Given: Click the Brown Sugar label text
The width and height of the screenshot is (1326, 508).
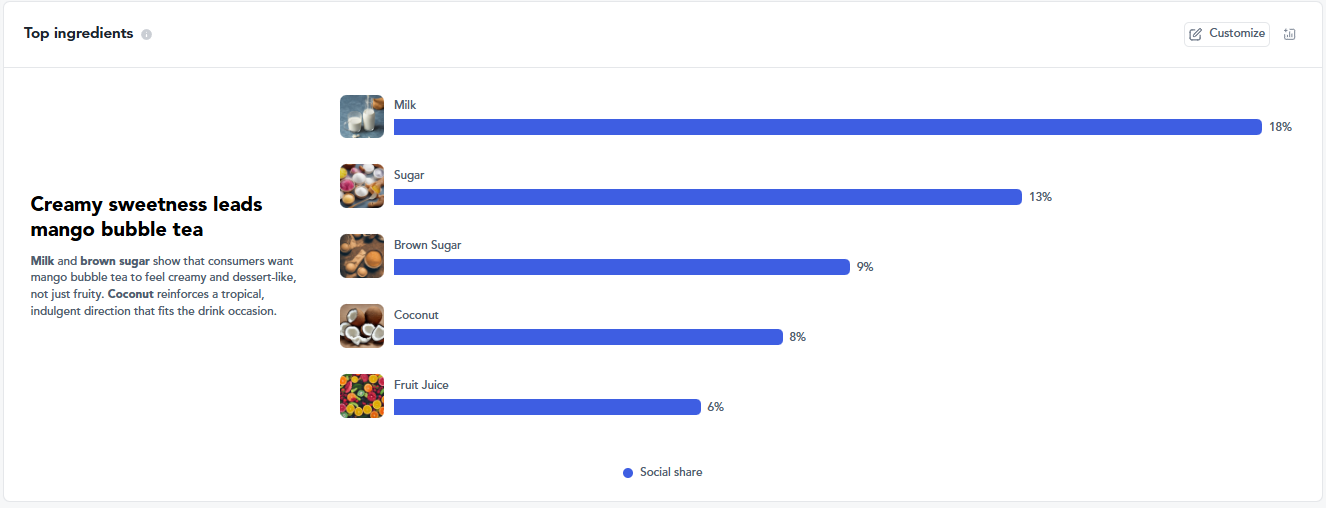Looking at the screenshot, I should point(428,245).
